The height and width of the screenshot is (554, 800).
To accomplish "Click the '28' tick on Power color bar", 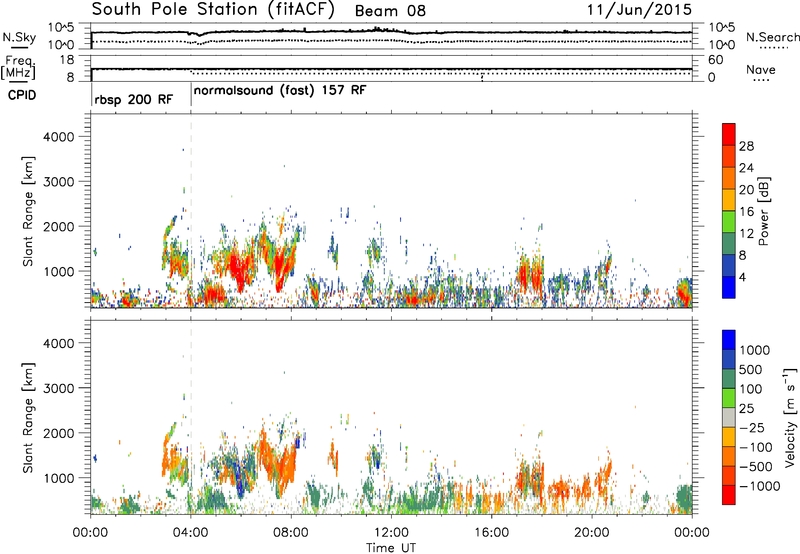I will click(746, 146).
